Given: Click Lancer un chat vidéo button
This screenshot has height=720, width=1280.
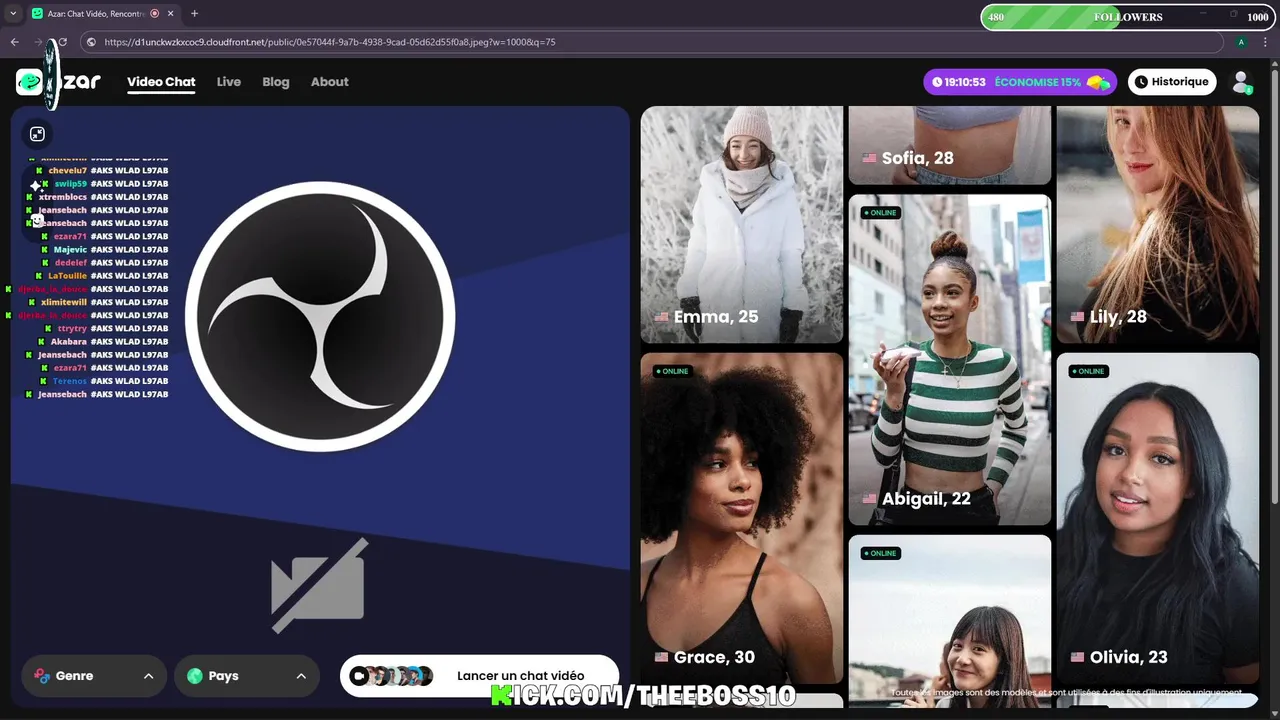Looking at the screenshot, I should point(480,676).
